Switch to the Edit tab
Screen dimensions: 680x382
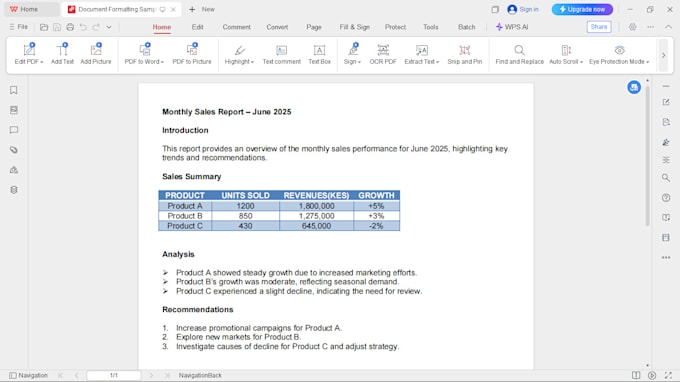[x=198, y=27]
